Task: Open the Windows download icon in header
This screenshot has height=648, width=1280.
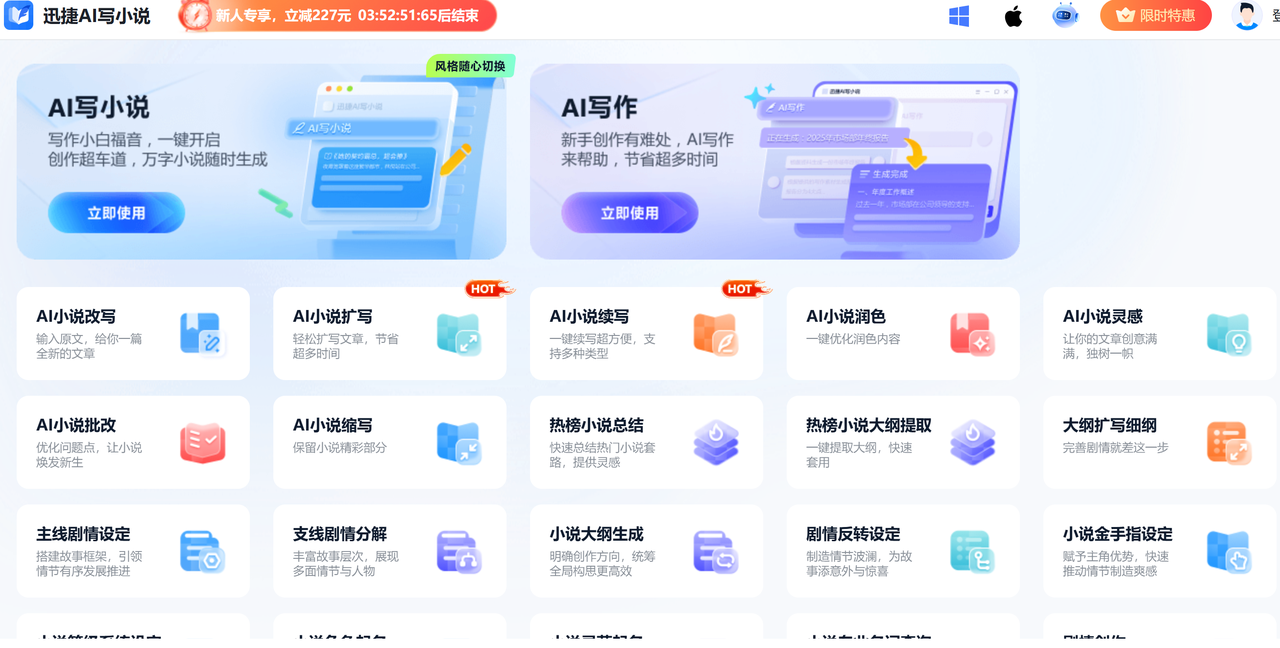Action: coord(959,16)
